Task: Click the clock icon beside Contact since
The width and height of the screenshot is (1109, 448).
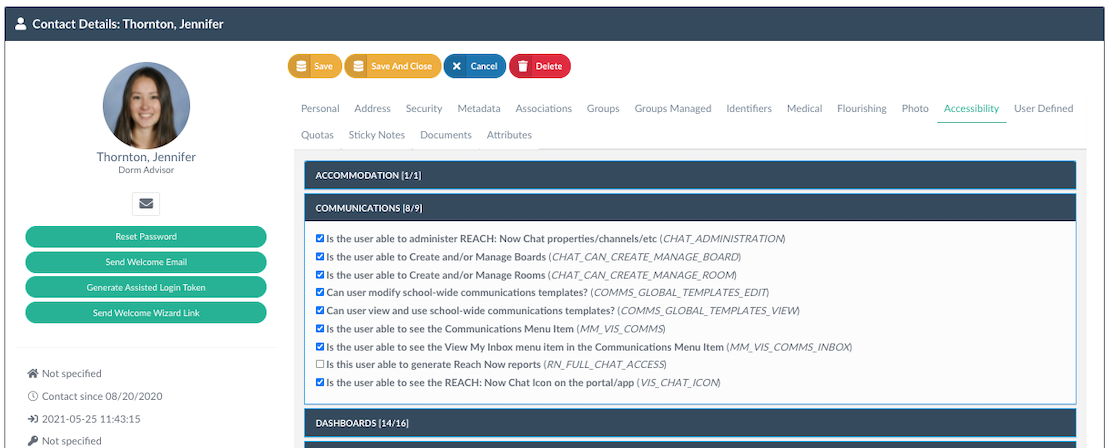Action: pyautogui.click(x=33, y=396)
